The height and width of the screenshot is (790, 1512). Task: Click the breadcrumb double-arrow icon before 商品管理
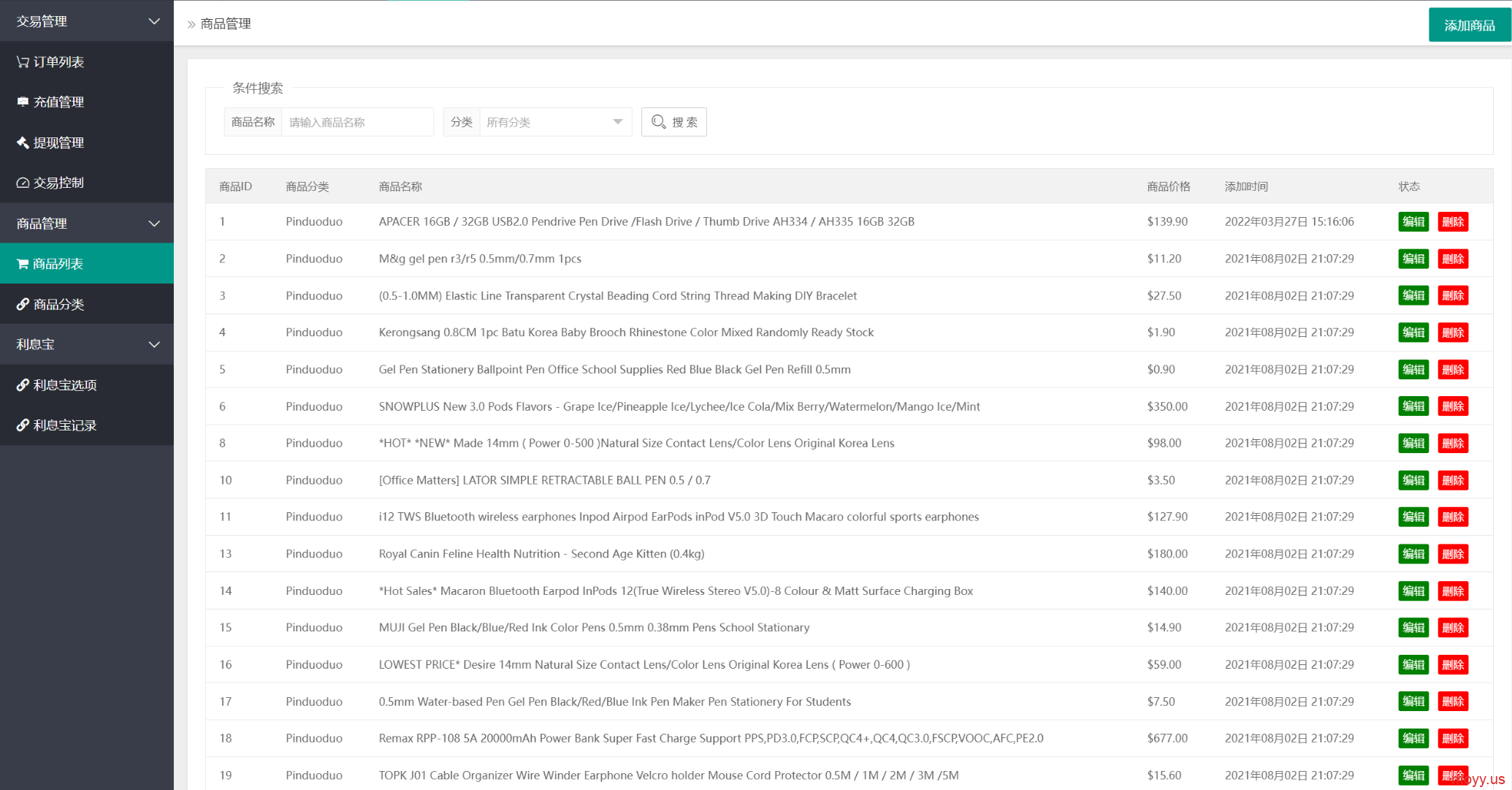(191, 24)
